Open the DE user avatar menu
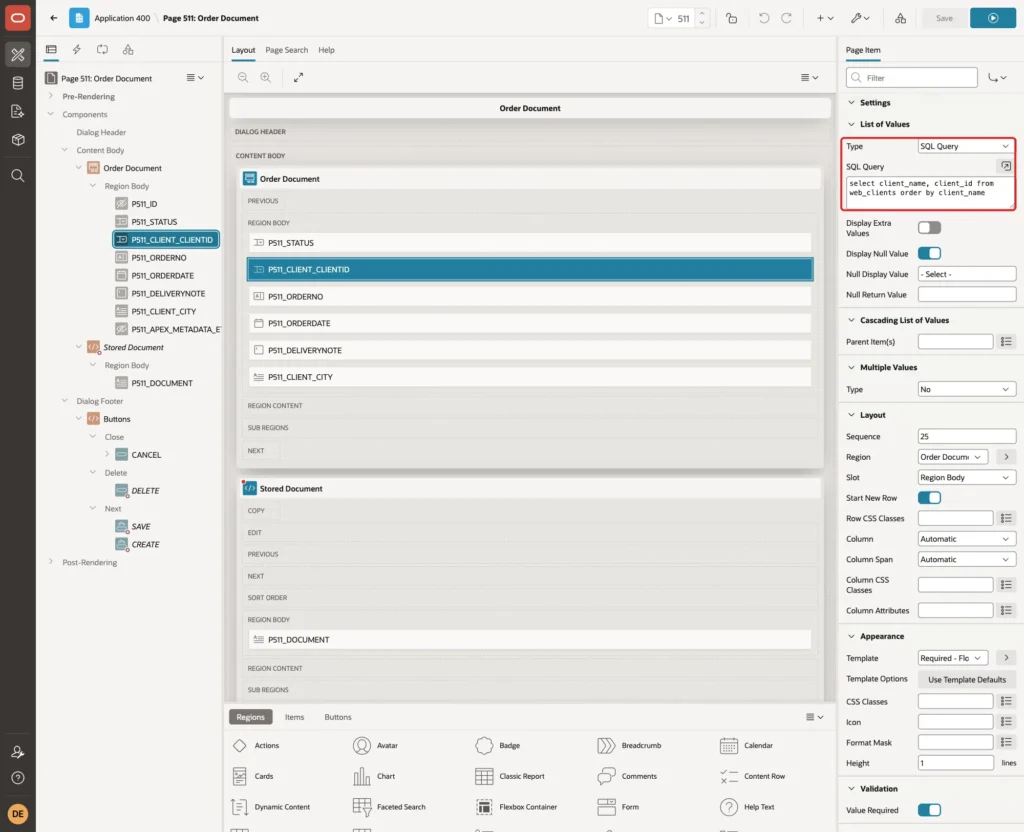Screen dimensions: 1024x832 click(x=18, y=814)
